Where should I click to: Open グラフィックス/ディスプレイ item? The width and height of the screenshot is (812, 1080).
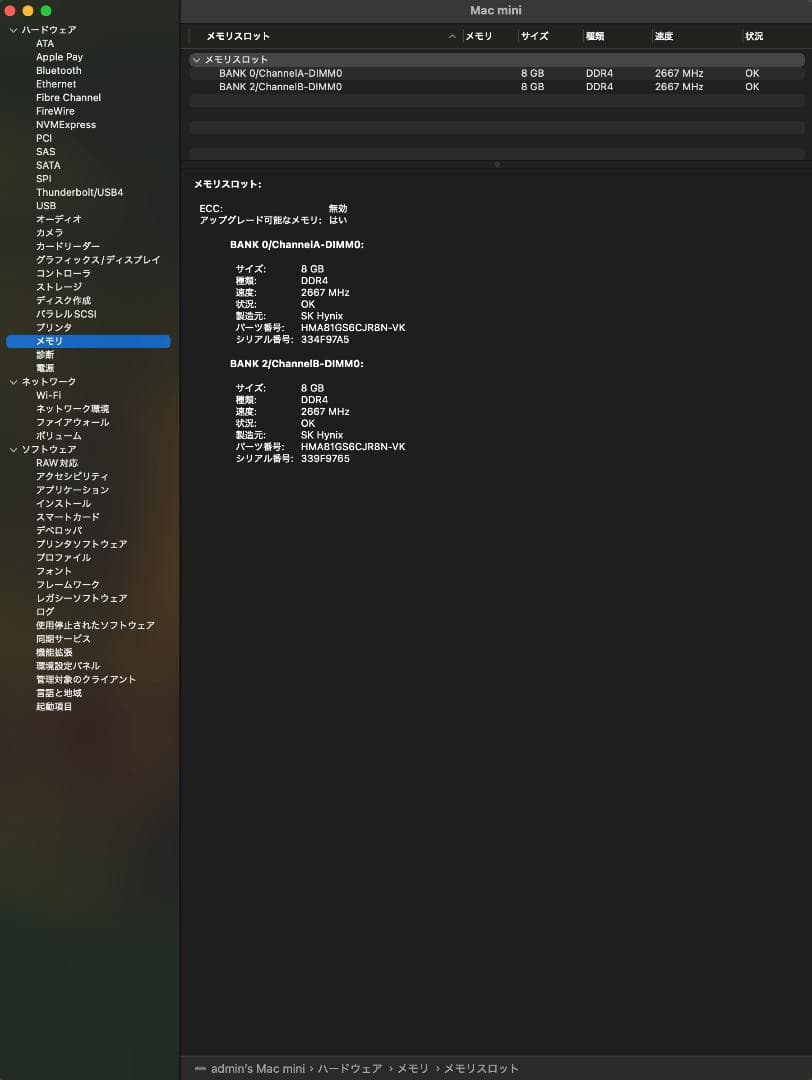[x=98, y=260]
